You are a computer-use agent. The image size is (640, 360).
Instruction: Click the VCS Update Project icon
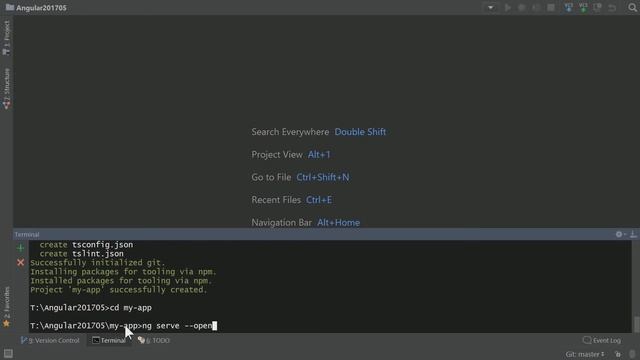pyautogui.click(x=568, y=7)
